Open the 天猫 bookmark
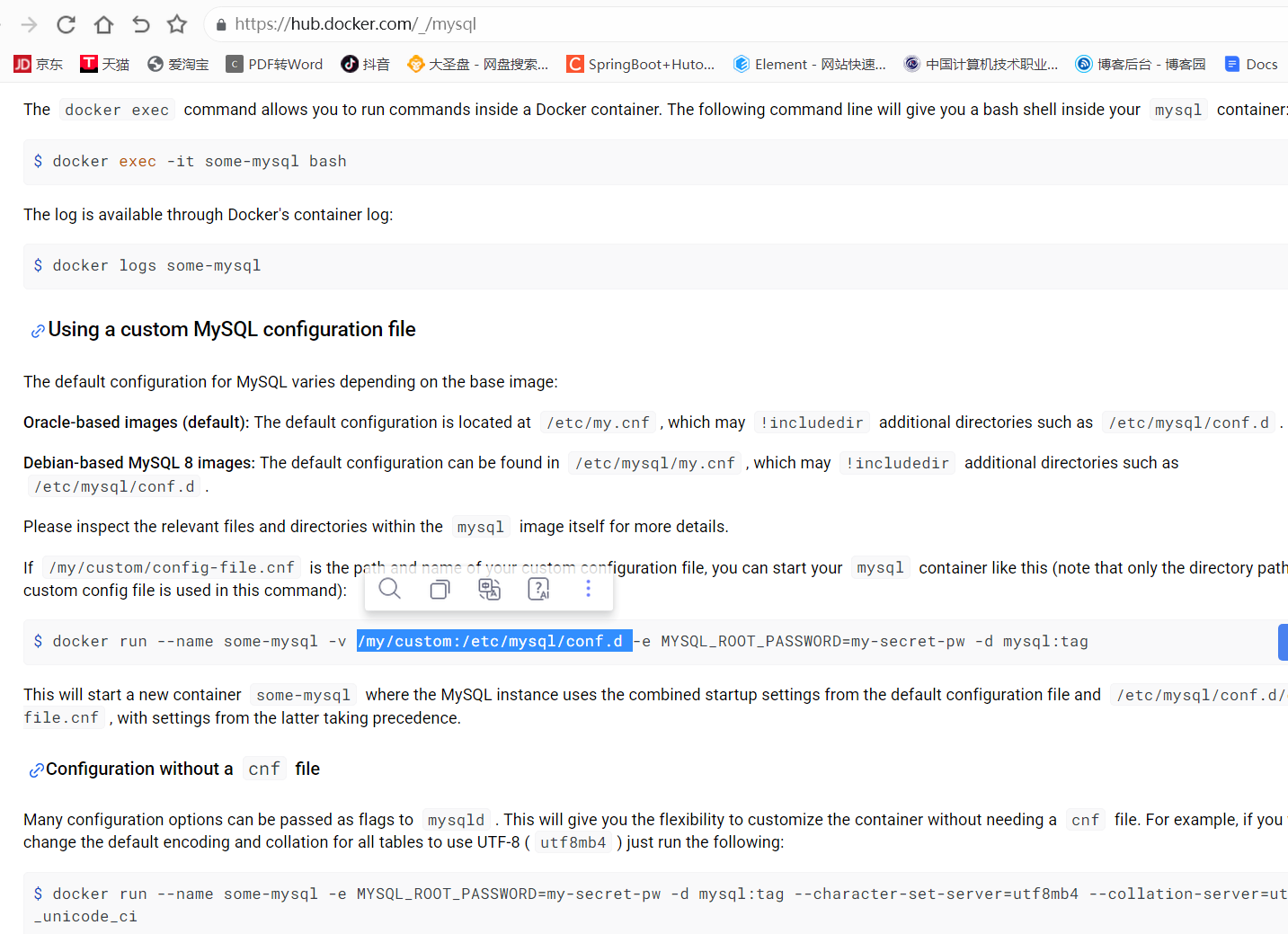Screen dimensions: 1288x934 tap(105, 64)
